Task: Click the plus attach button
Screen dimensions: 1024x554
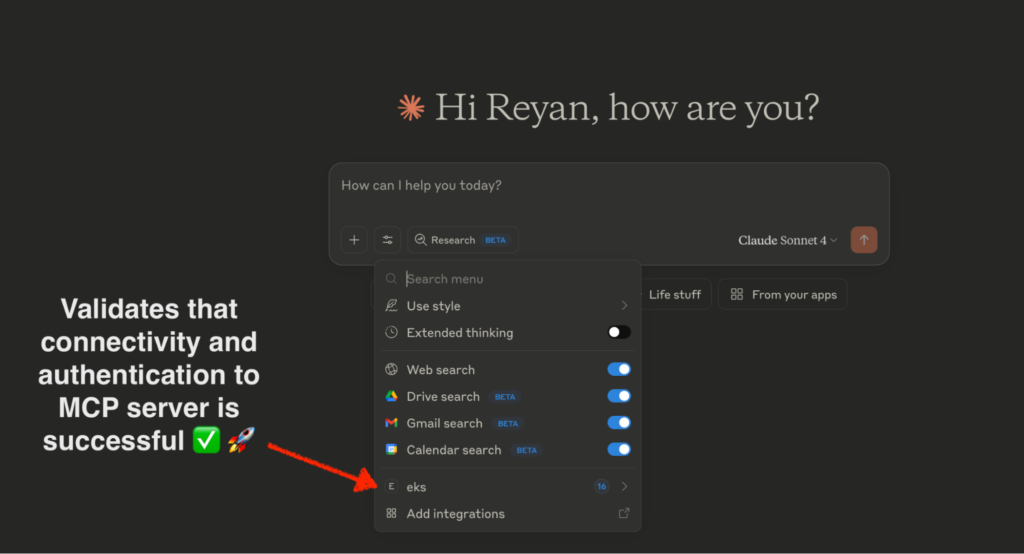Action: pyautogui.click(x=354, y=240)
